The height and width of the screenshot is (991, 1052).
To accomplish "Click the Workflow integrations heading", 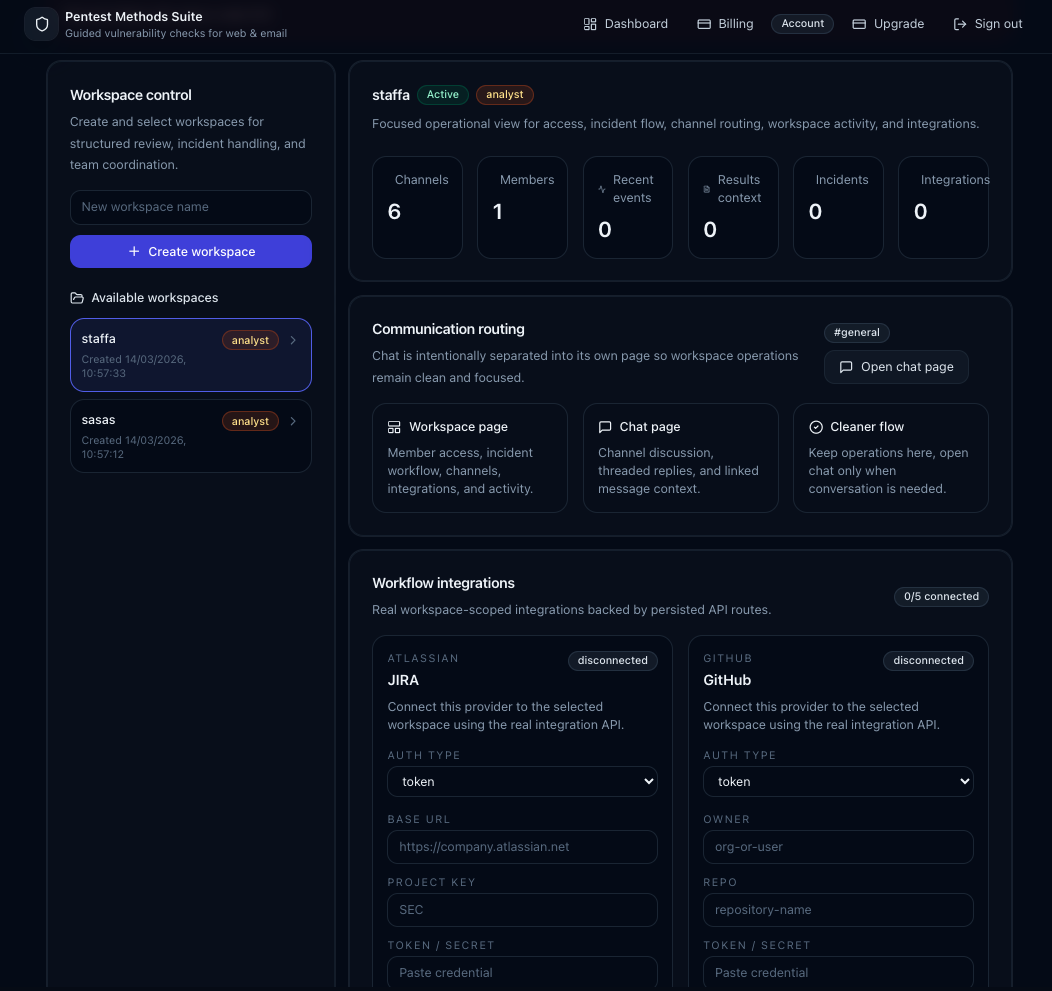I will coord(443,583).
